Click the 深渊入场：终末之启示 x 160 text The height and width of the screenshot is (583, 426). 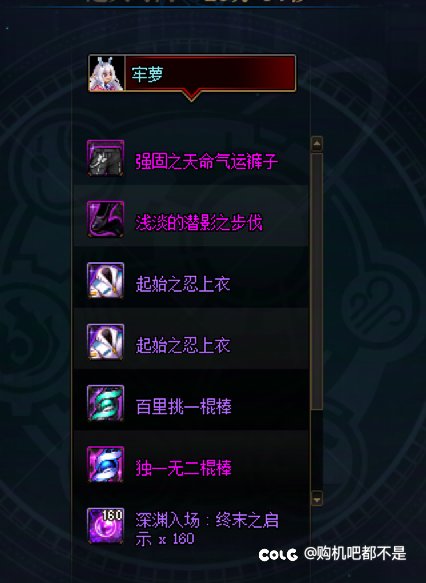207,529
